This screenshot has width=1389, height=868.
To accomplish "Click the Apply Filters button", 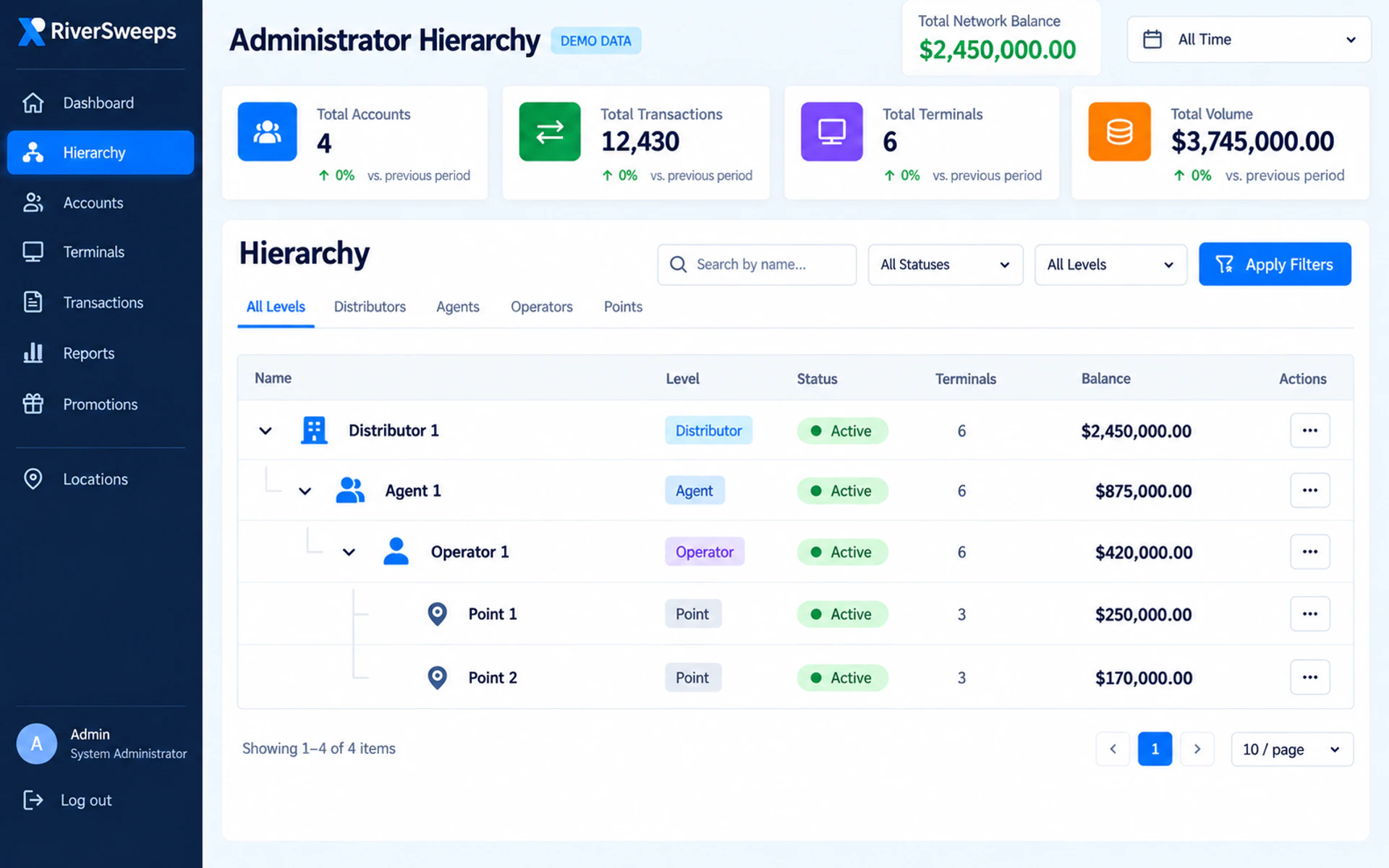I will pos(1275,264).
